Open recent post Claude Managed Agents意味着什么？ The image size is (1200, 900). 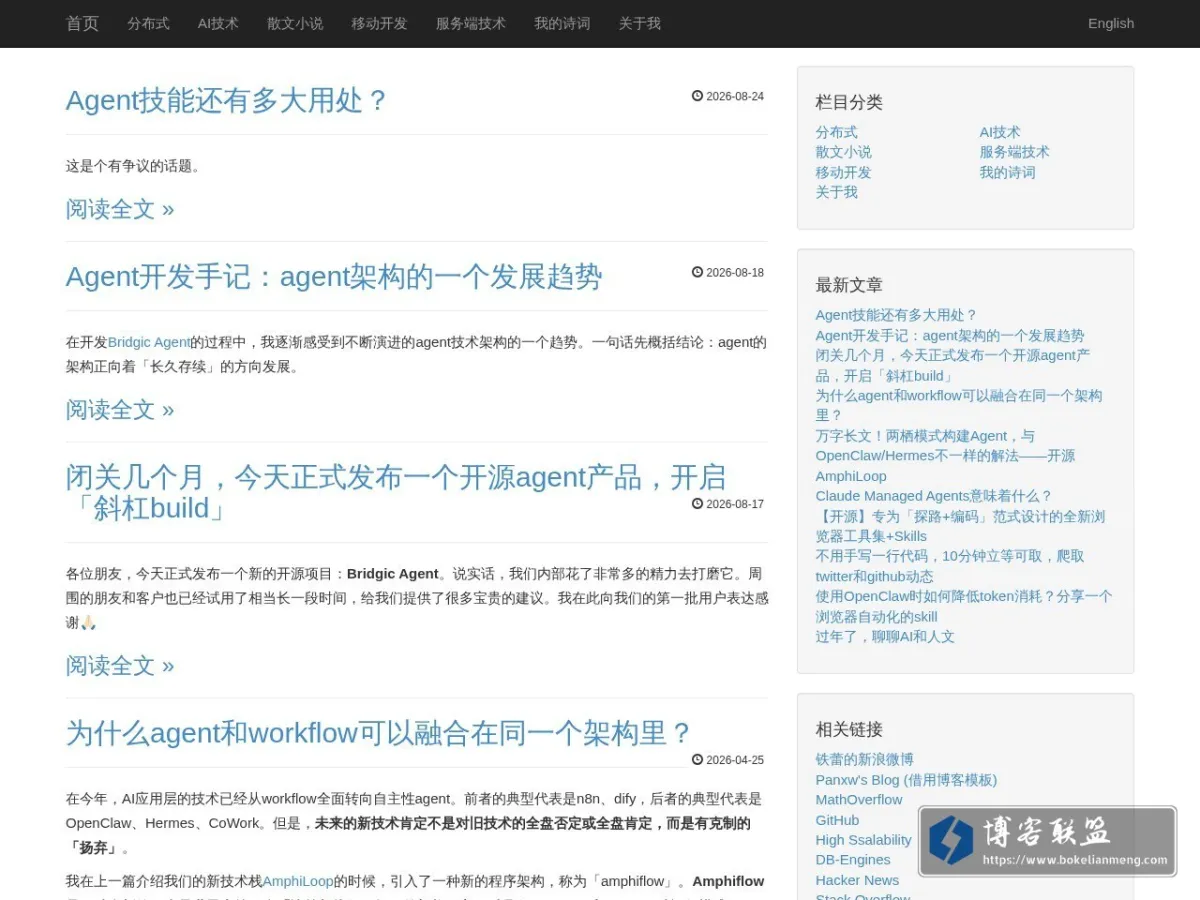coord(934,496)
